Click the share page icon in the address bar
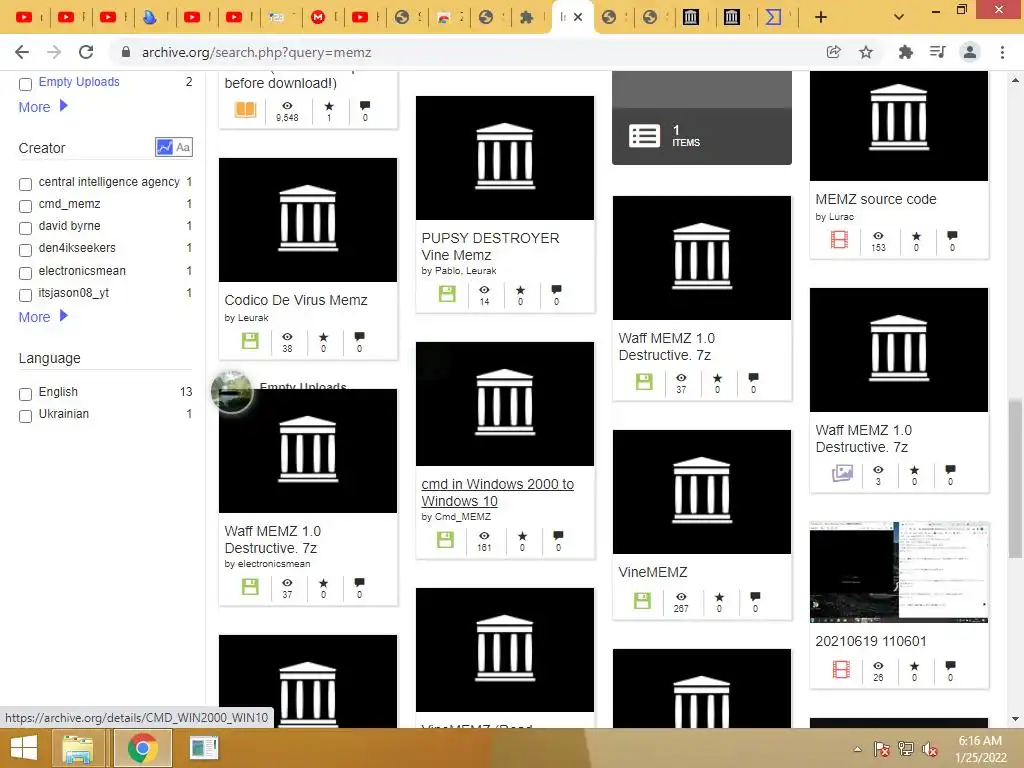 point(833,52)
